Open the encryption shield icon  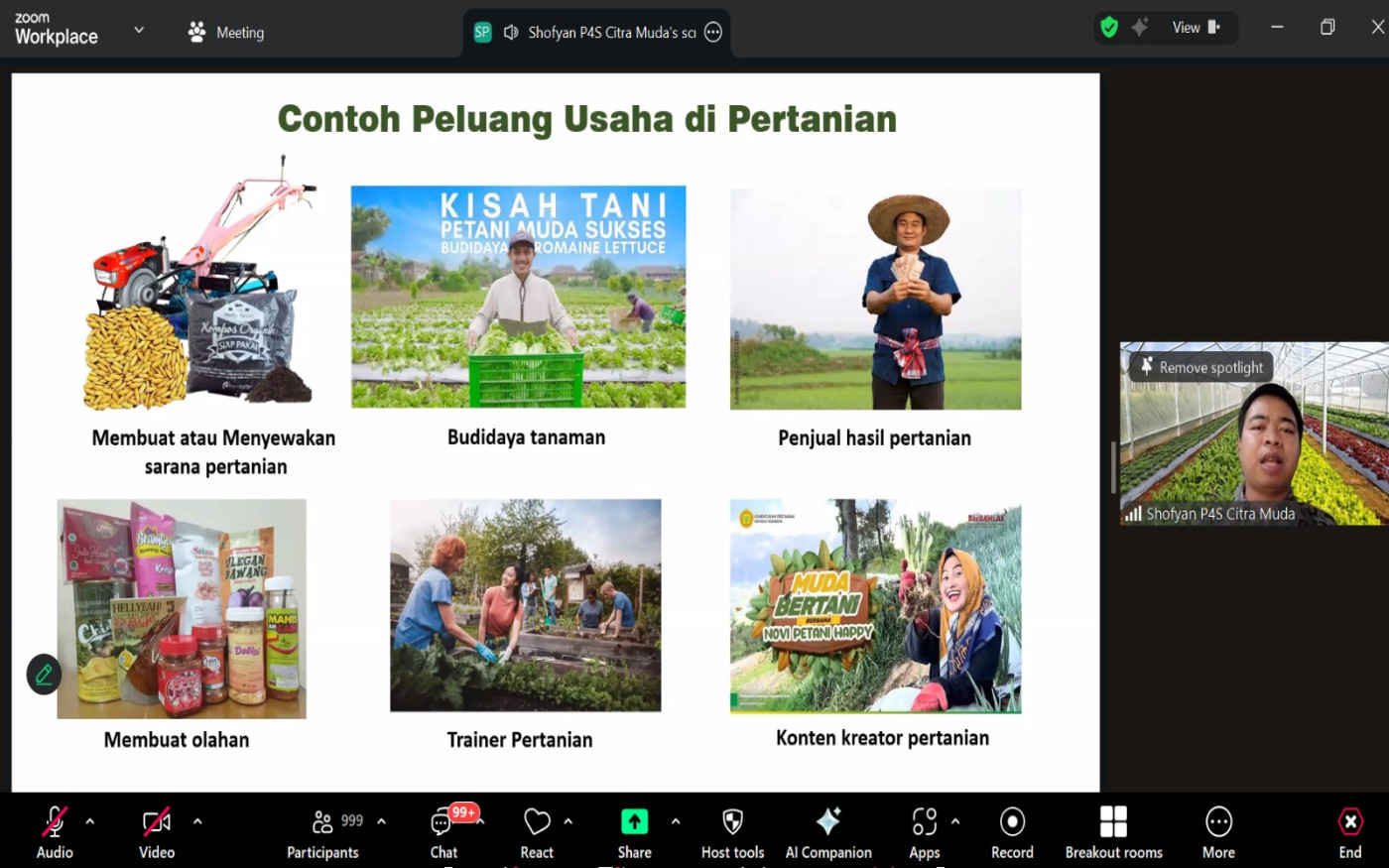pyautogui.click(x=1109, y=28)
